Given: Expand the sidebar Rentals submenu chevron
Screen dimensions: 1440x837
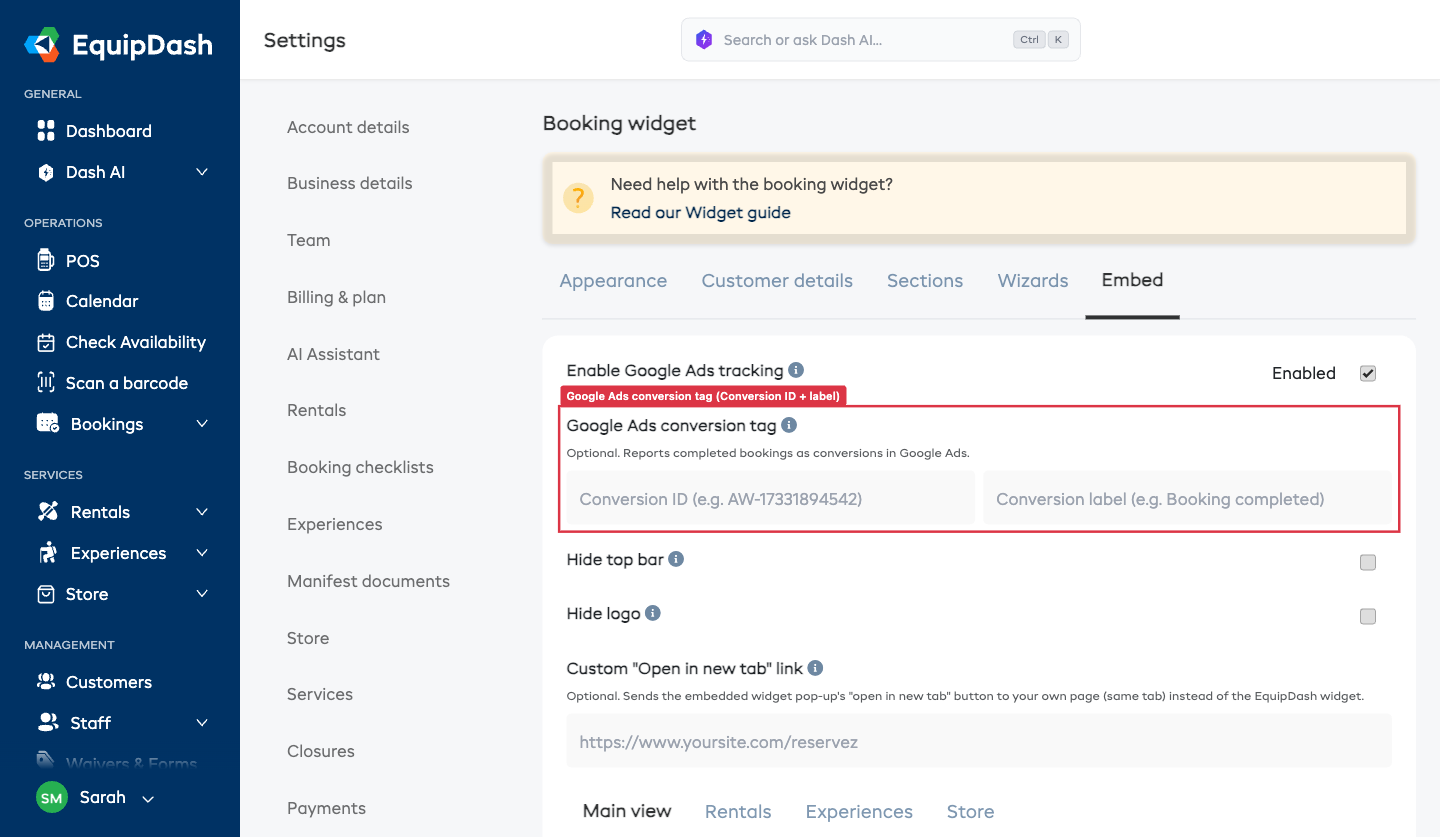Looking at the screenshot, I should coord(202,512).
